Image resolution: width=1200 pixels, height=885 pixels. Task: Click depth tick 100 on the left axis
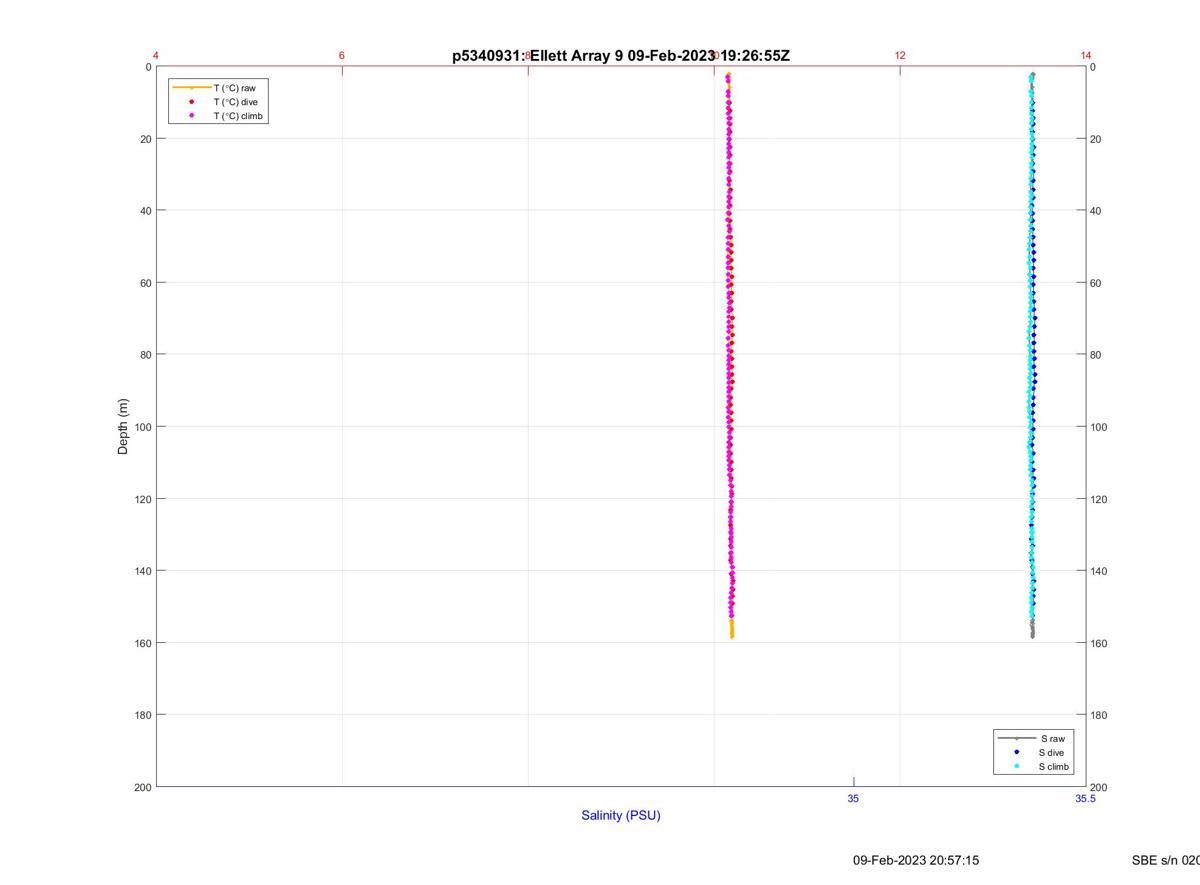pyautogui.click(x=143, y=427)
